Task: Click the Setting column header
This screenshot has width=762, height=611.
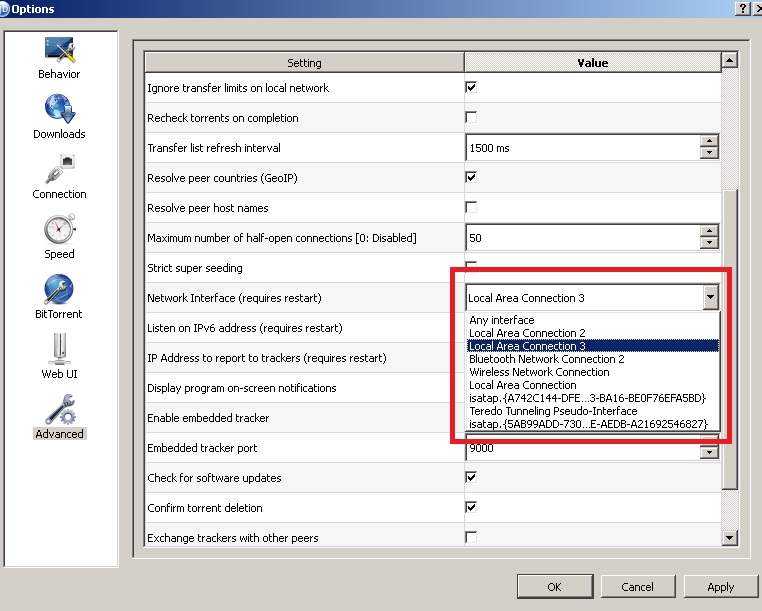Action: pyautogui.click(x=304, y=63)
